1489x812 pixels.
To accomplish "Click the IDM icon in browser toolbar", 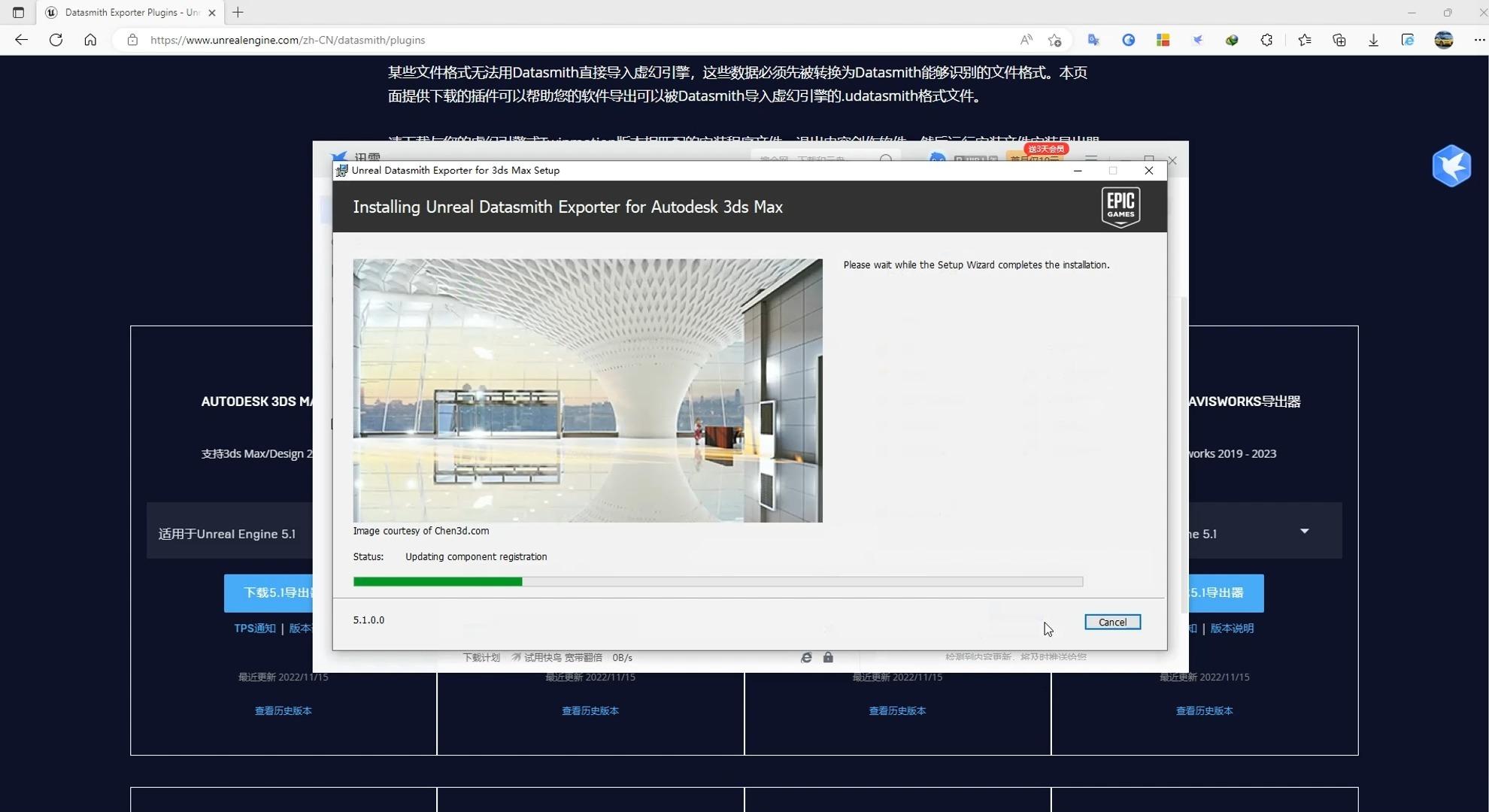I will pos(1232,40).
